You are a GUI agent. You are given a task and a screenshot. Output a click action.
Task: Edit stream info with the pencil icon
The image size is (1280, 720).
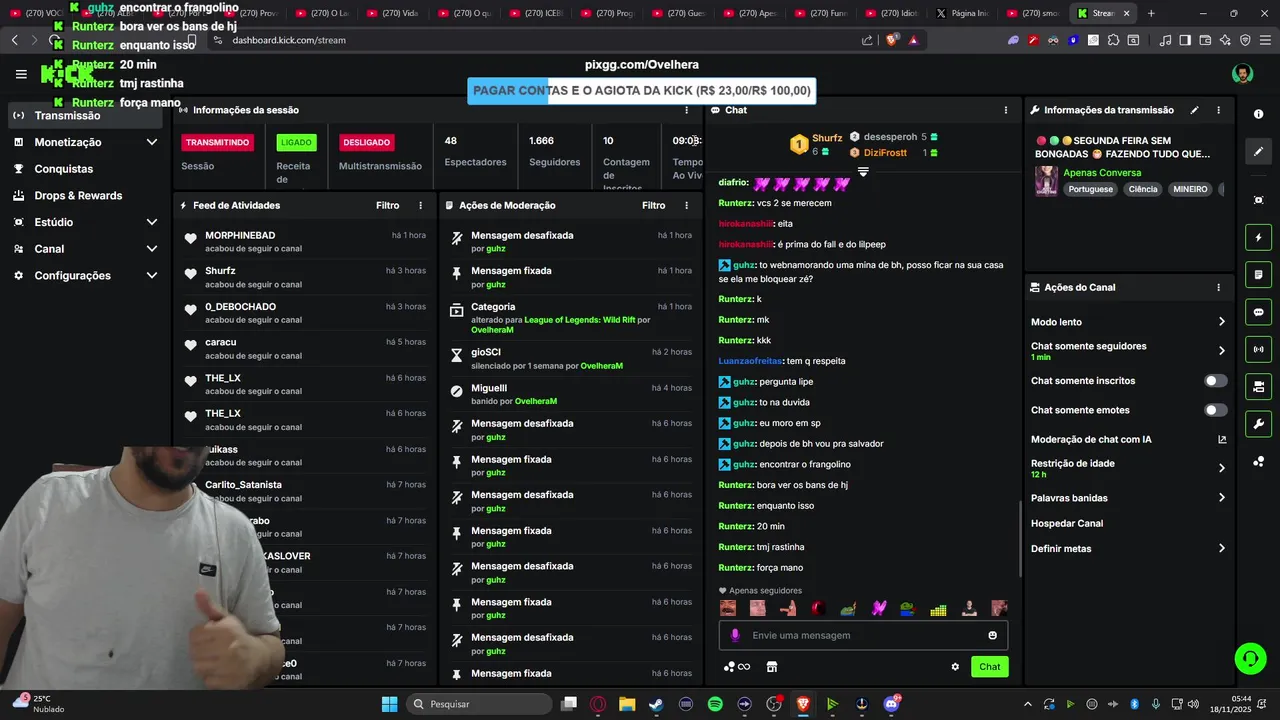pos(1194,110)
